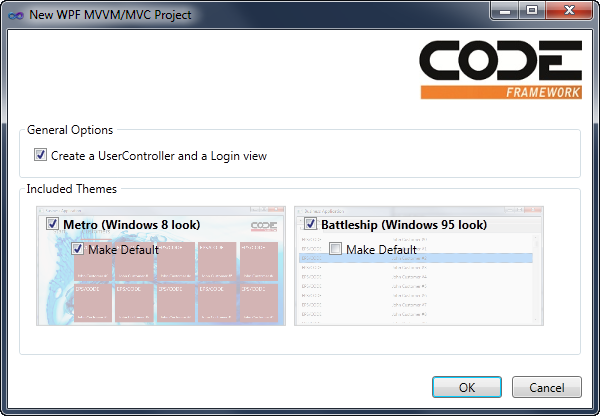Image resolution: width=600 pixels, height=416 pixels.
Task: Click the 'Included Themes' group heading
Action: point(72,188)
